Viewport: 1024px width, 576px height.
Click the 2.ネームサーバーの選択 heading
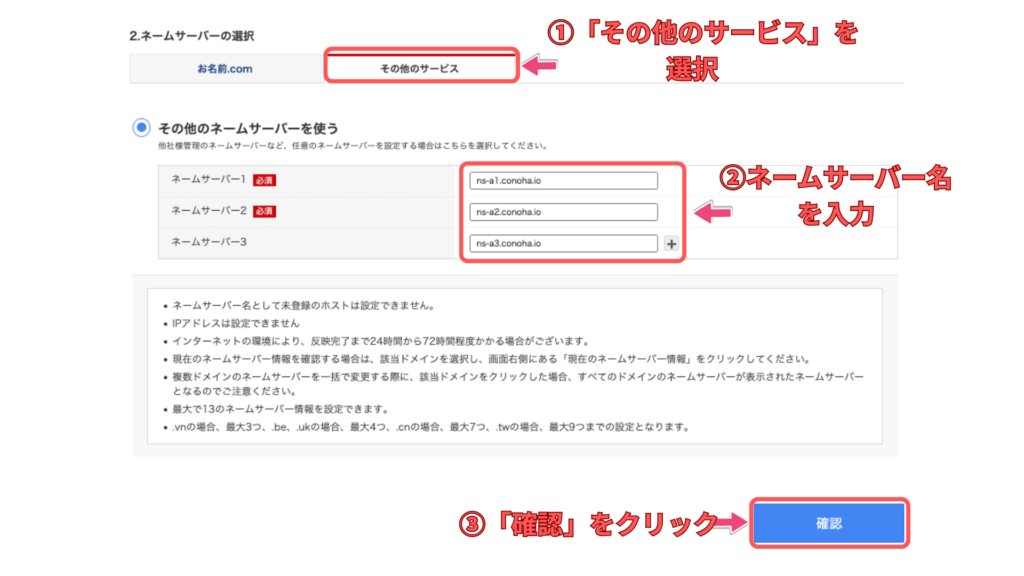coord(178,36)
